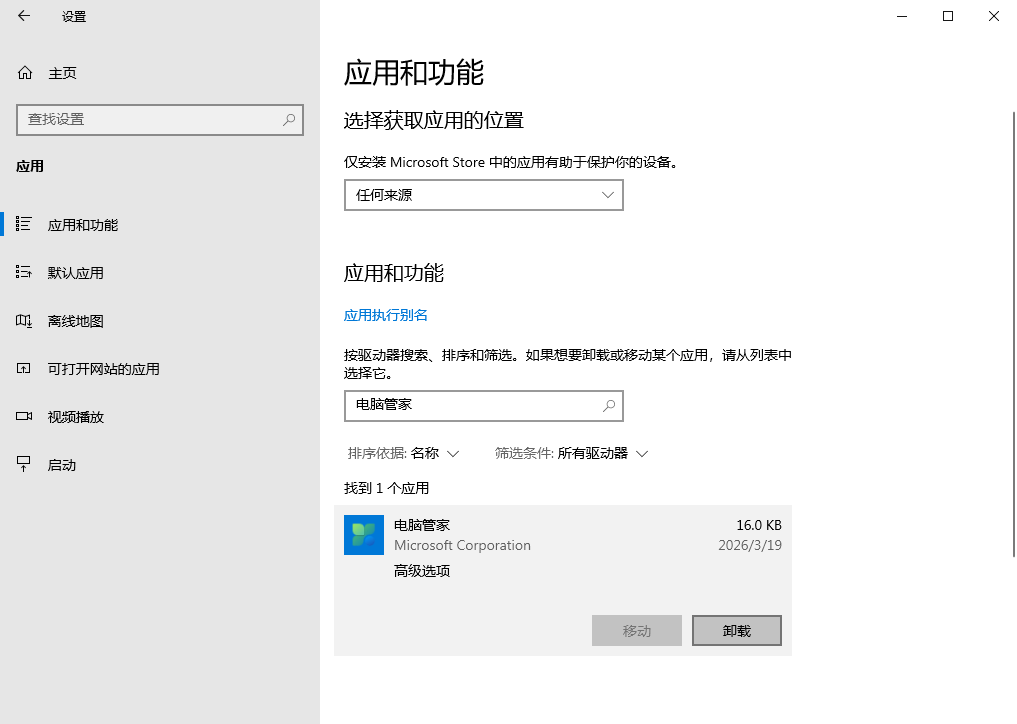1017x724 pixels.
Task: Click search icon in the app search box
Action: point(608,405)
